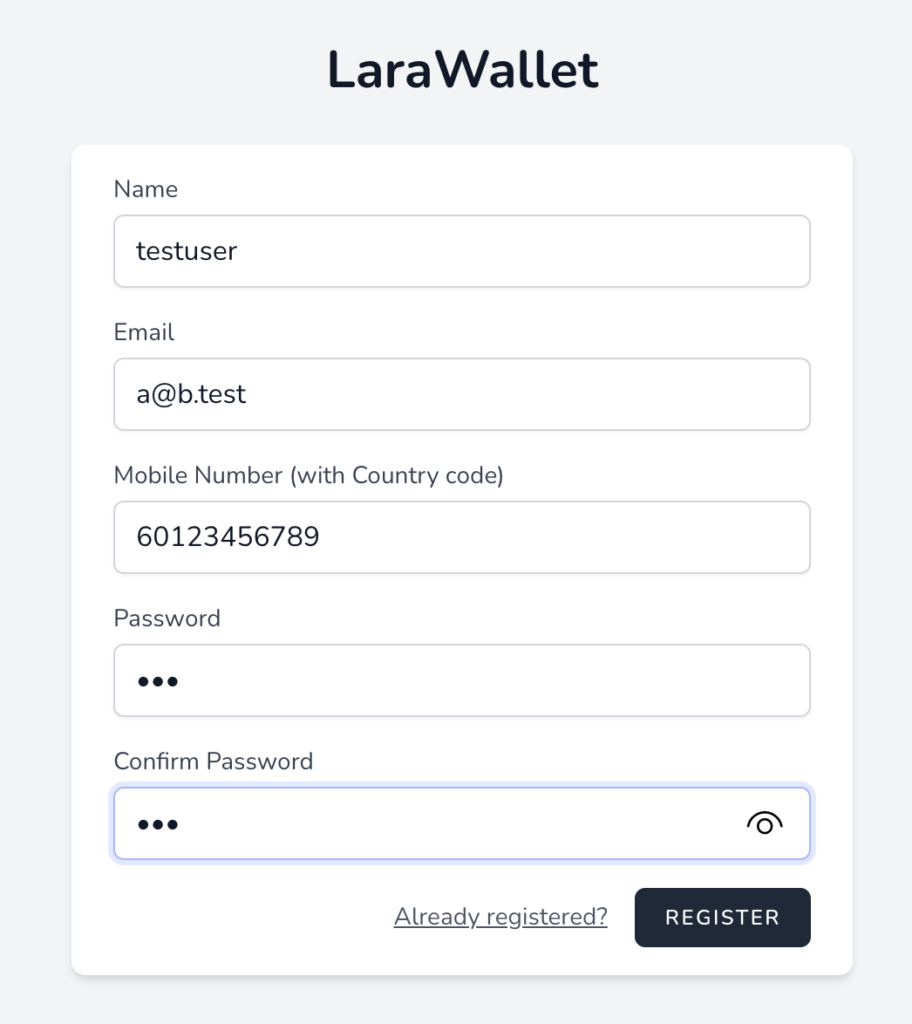Click the LaraWallet heading
912x1024 pixels.
(x=463, y=70)
